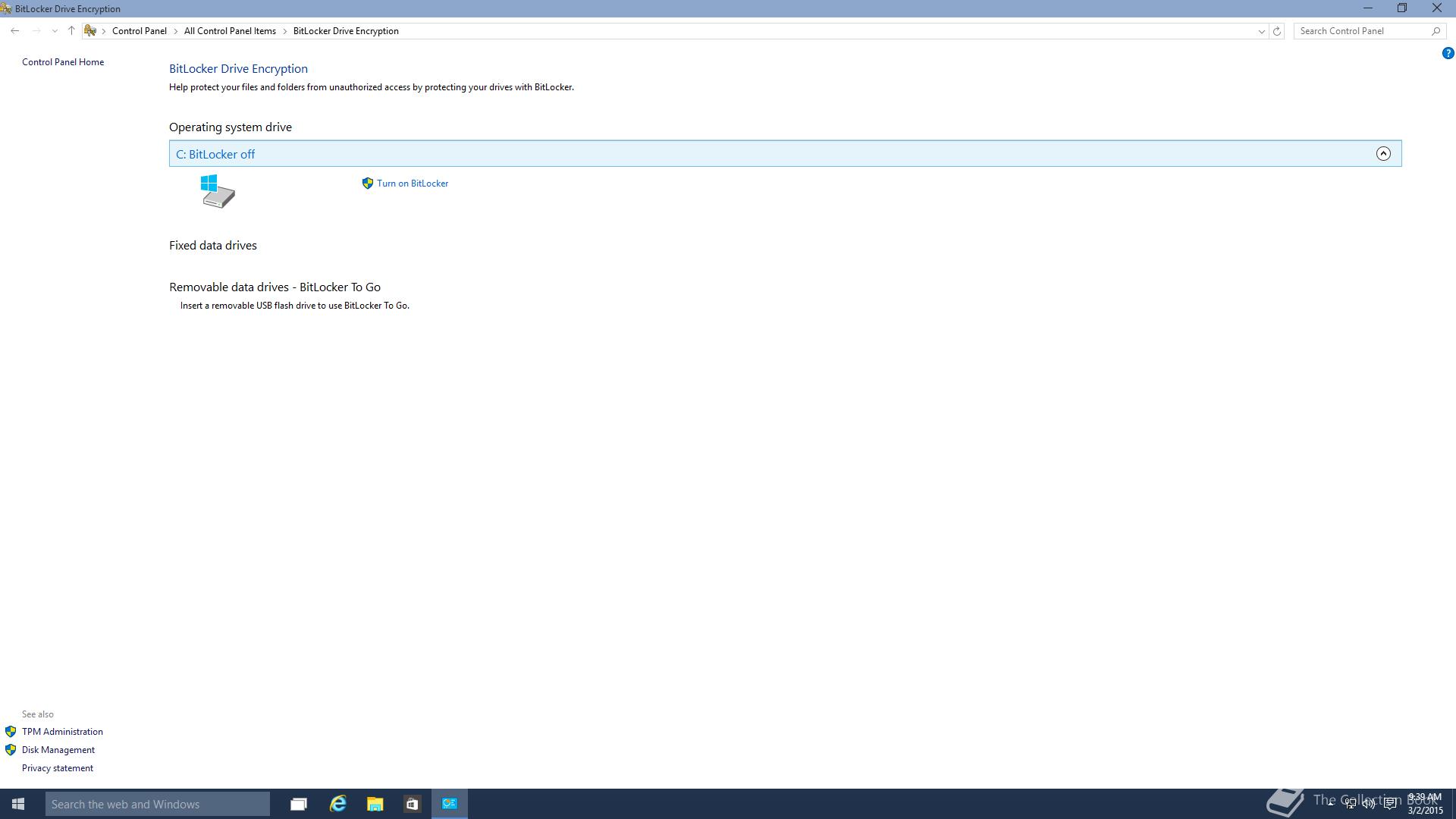Click the Fixed data drives heading

click(213, 246)
